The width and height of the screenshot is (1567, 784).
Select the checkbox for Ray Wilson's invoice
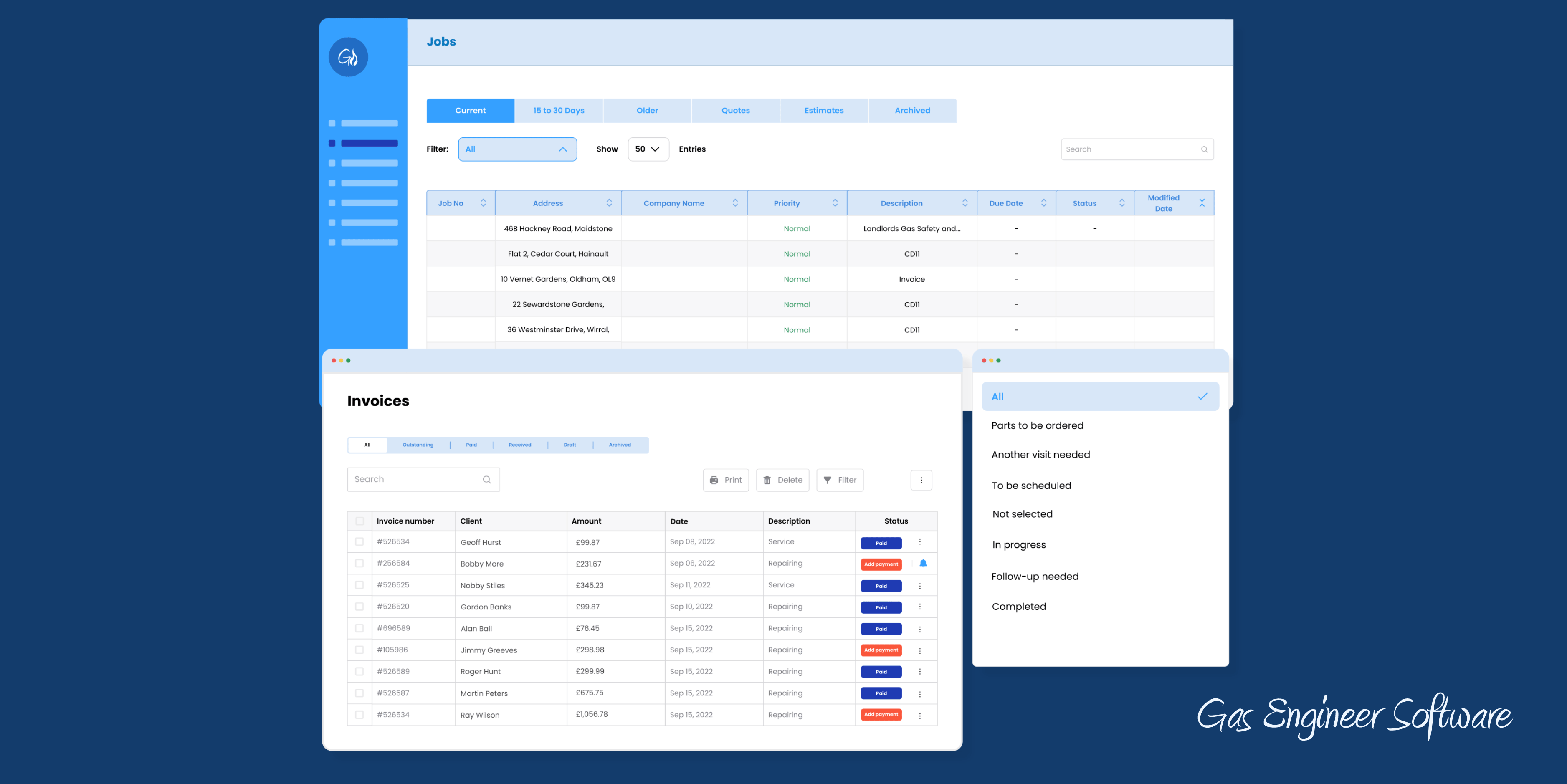[359, 715]
